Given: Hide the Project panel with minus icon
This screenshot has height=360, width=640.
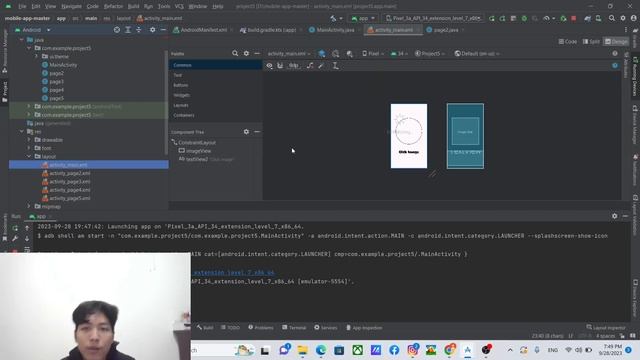Looking at the screenshot, I should pyautogui.click(x=163, y=30).
